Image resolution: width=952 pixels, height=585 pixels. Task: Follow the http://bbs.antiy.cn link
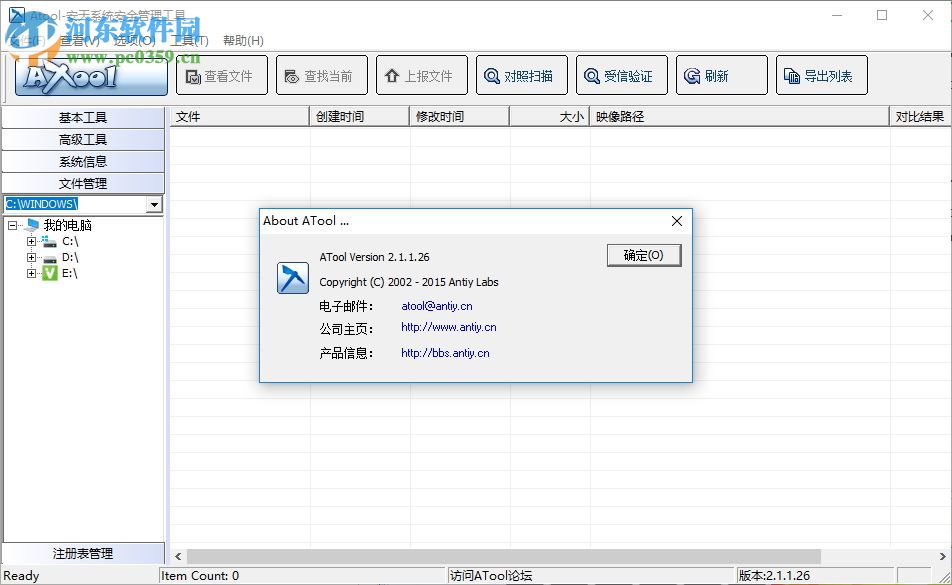444,352
